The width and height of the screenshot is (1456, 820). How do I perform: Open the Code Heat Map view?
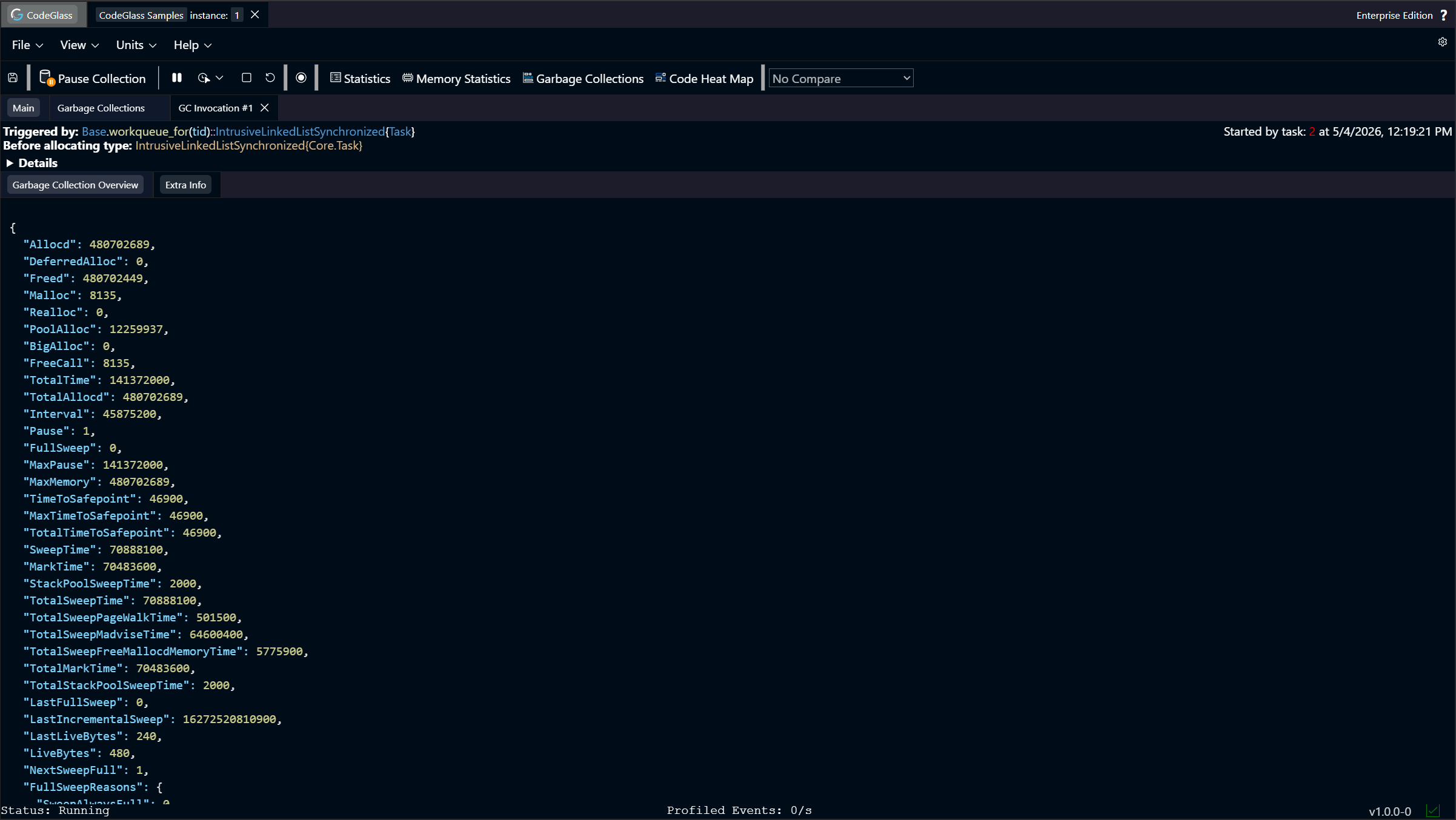[704, 79]
